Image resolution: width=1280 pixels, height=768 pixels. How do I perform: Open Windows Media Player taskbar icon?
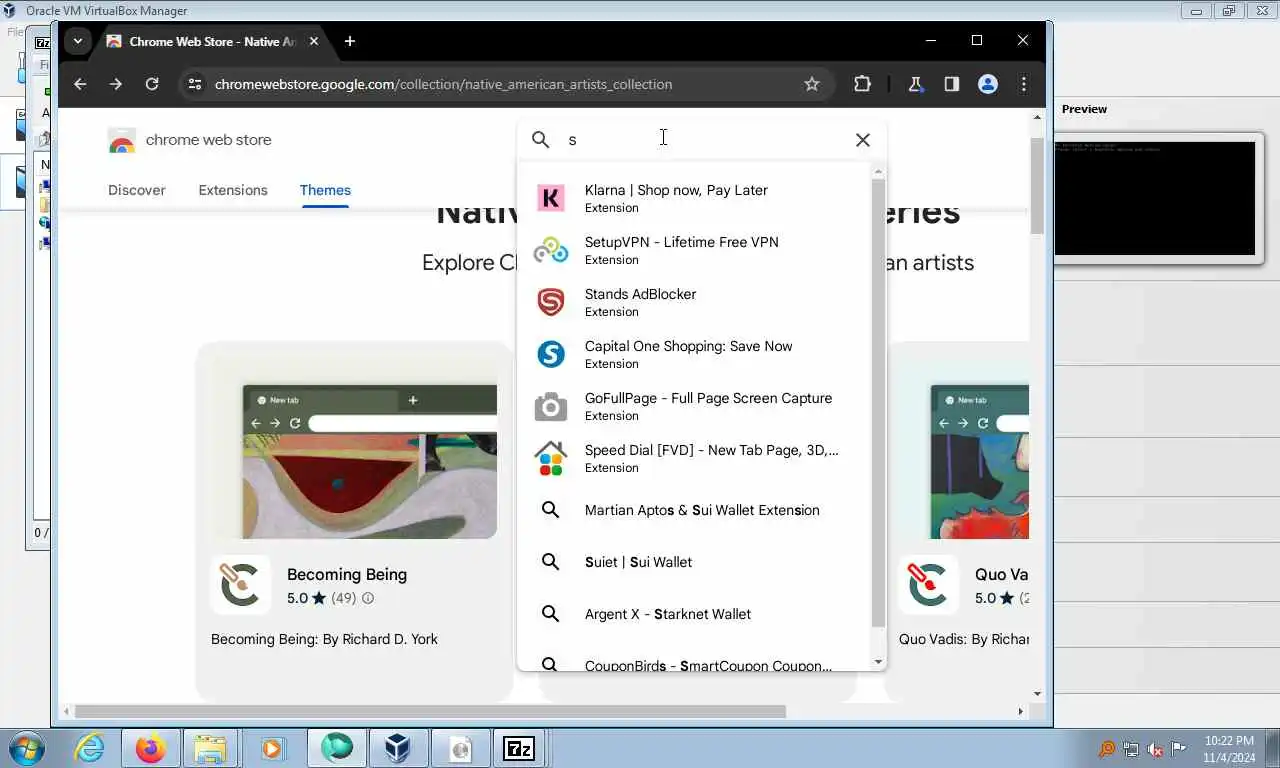pos(271,748)
